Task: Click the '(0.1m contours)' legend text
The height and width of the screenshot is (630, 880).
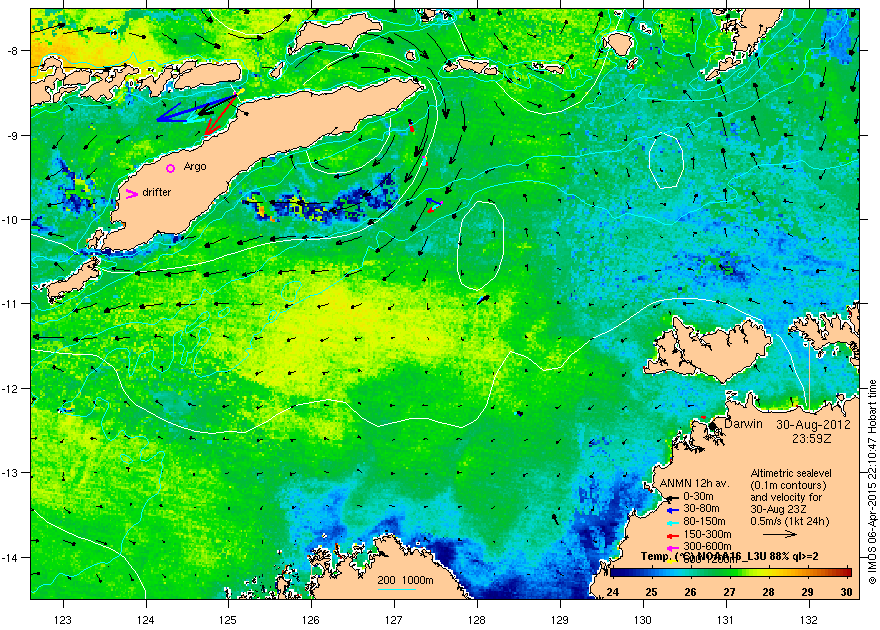Action: click(788, 485)
